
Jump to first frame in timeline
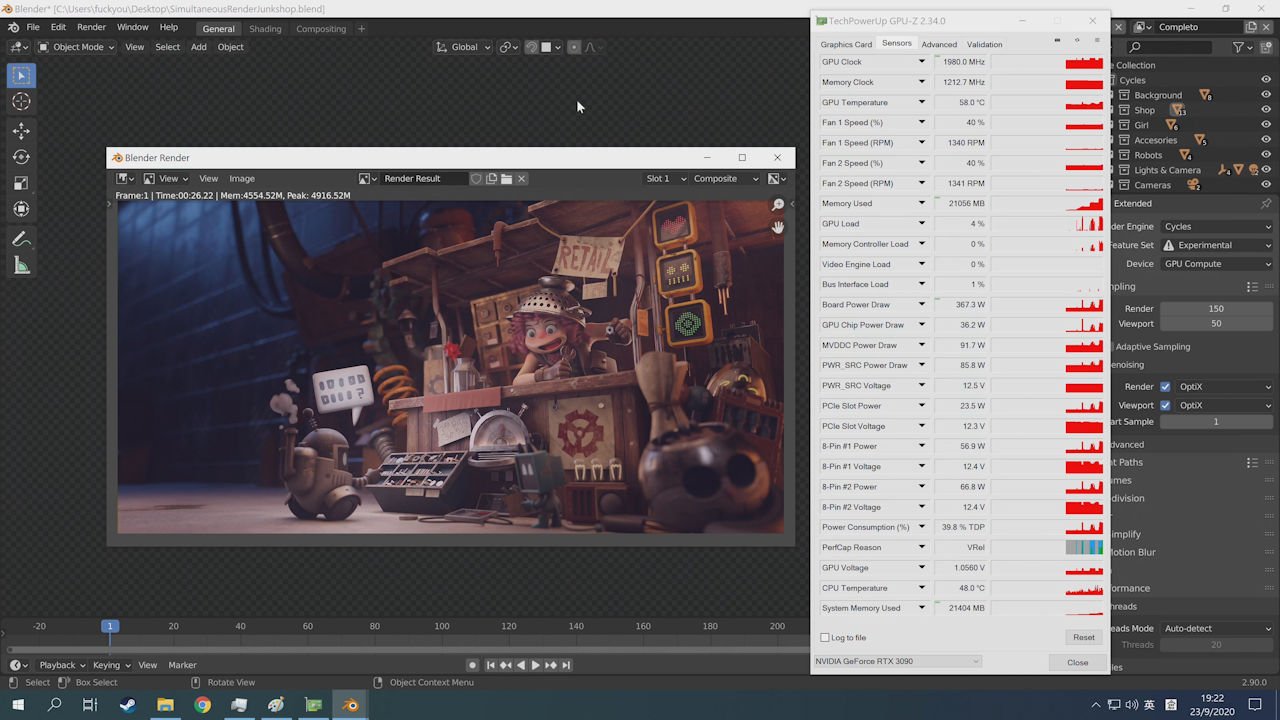pos(491,665)
